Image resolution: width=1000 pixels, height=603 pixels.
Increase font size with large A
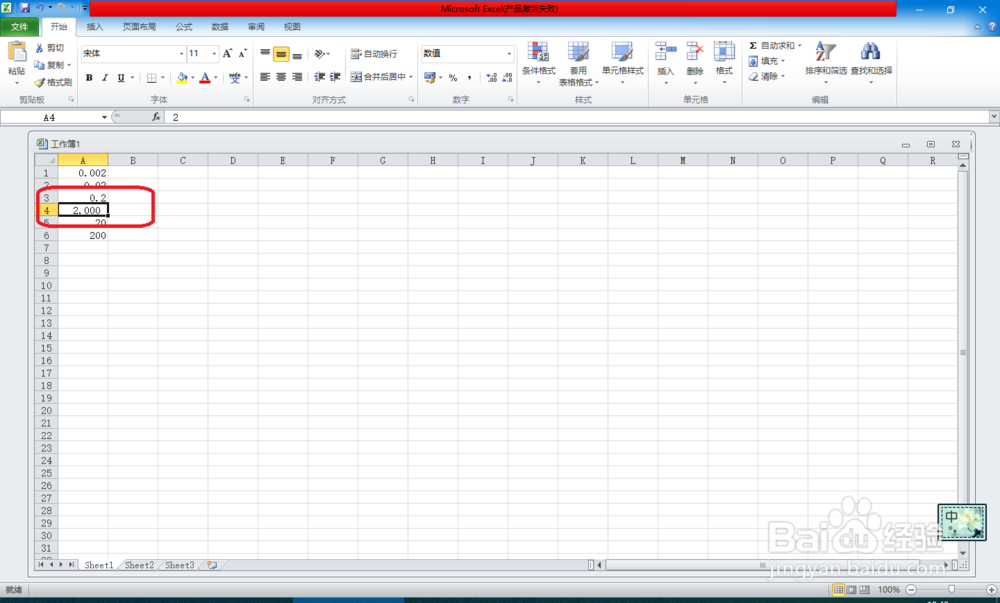[227, 54]
